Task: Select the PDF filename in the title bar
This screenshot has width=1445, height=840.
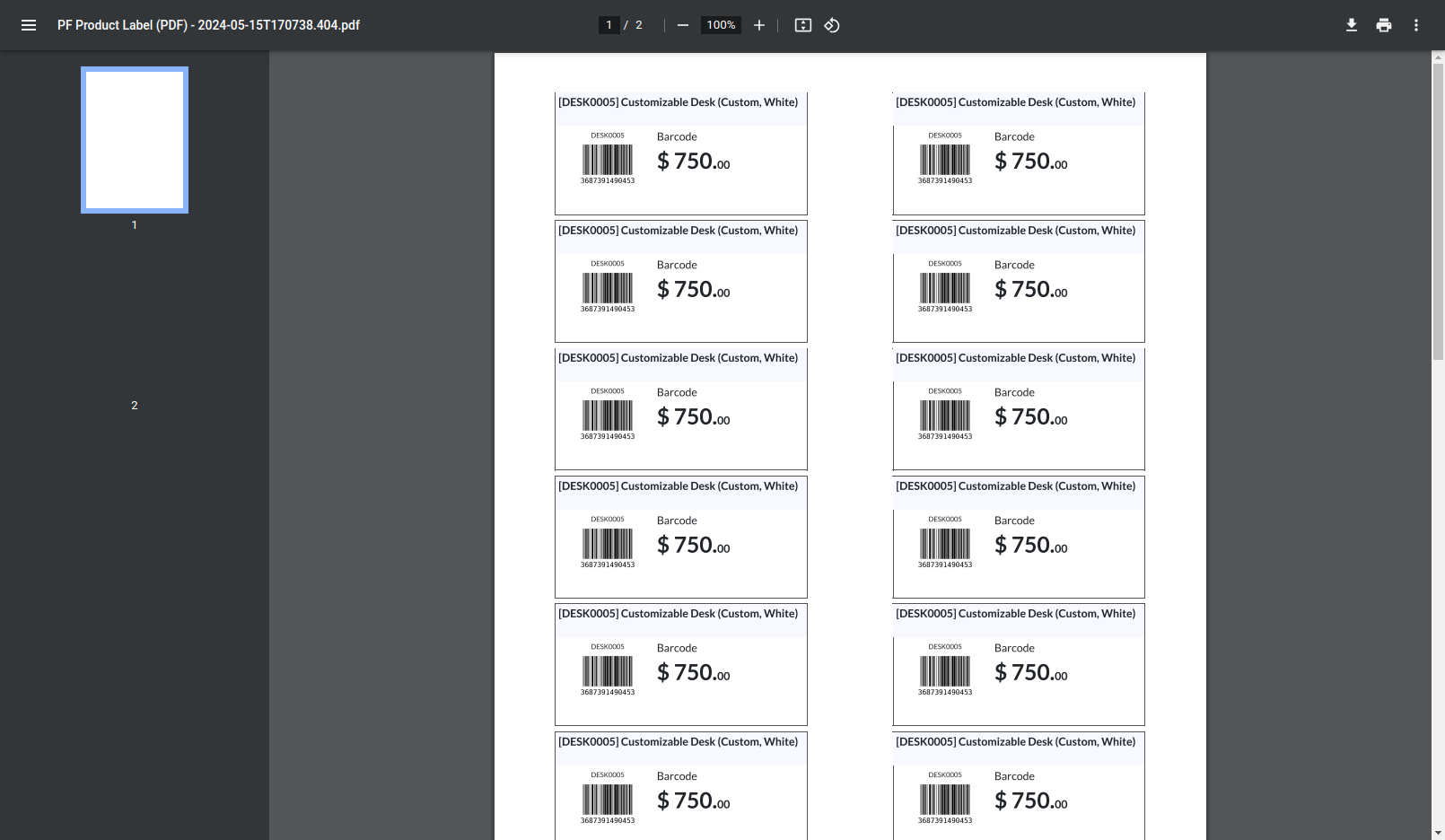Action: click(207, 25)
